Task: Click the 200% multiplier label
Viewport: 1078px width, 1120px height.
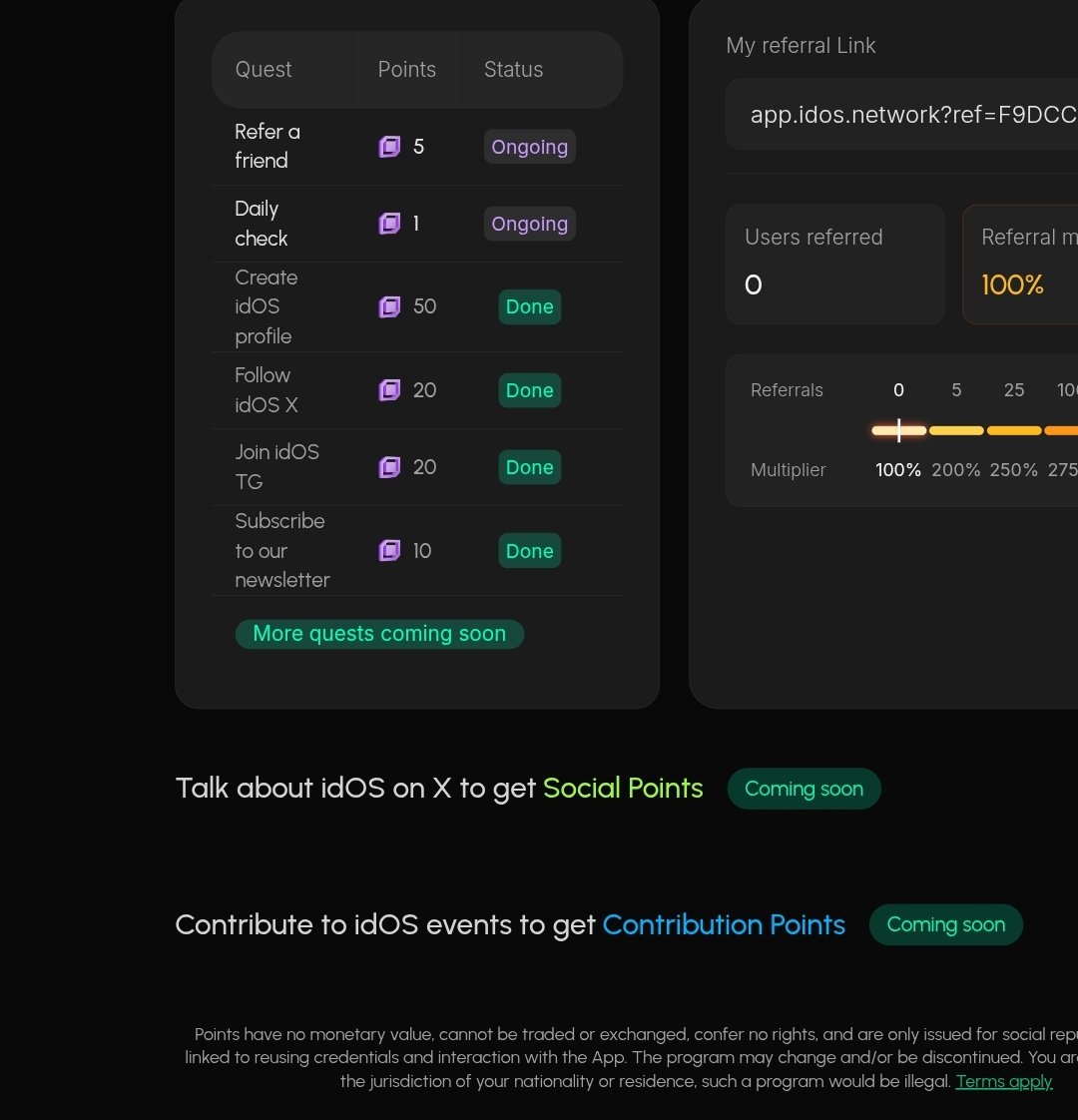Action: [956, 470]
